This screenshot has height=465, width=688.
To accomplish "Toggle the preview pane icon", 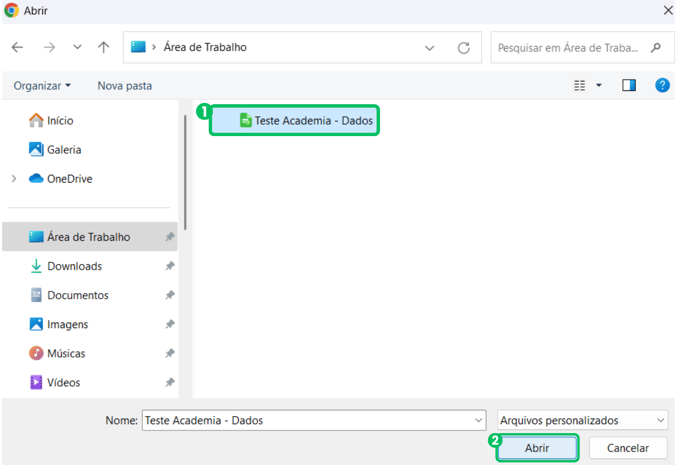I will (629, 86).
